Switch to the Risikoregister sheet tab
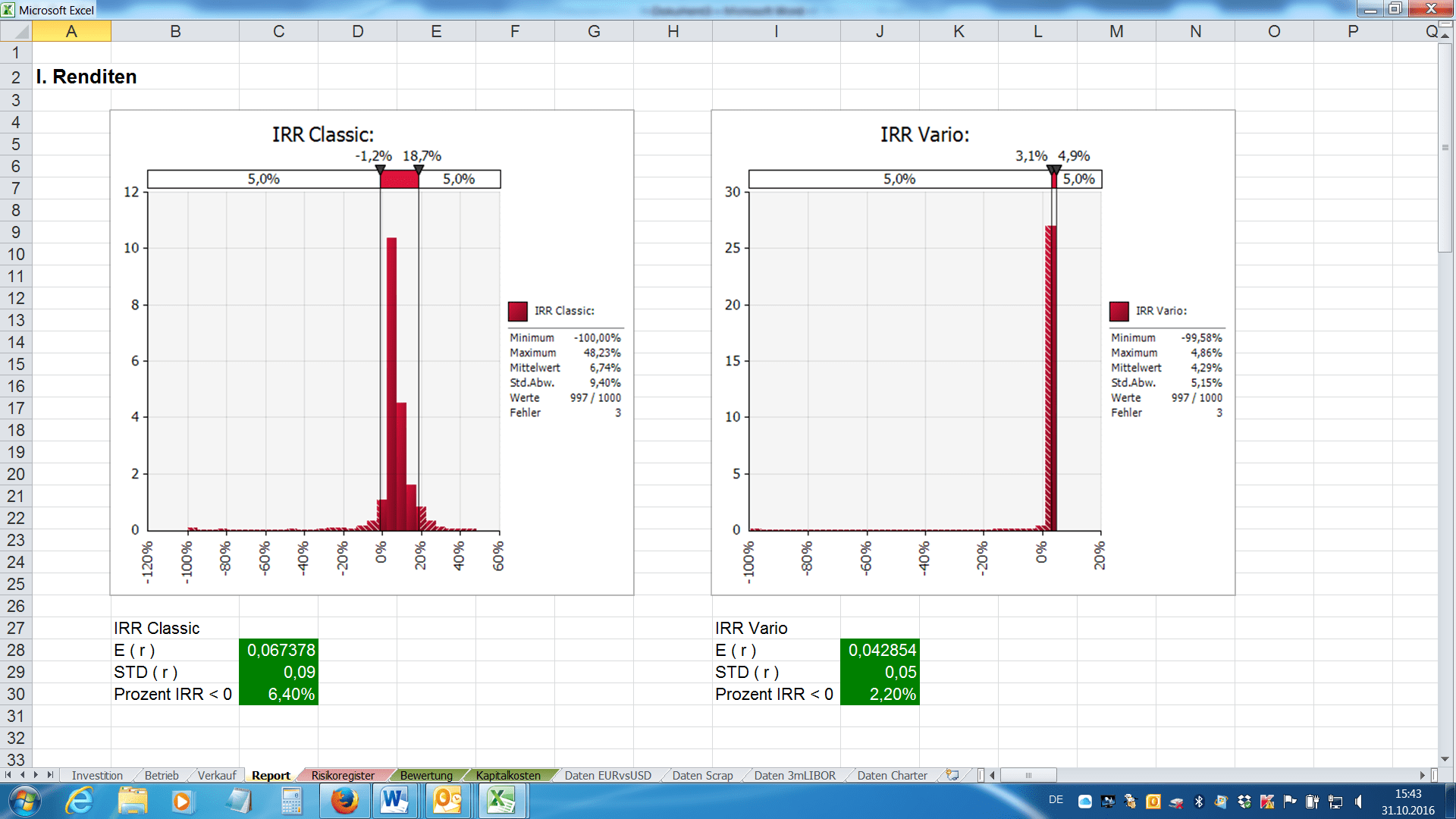Viewport: 1456px width, 819px height. point(343,775)
